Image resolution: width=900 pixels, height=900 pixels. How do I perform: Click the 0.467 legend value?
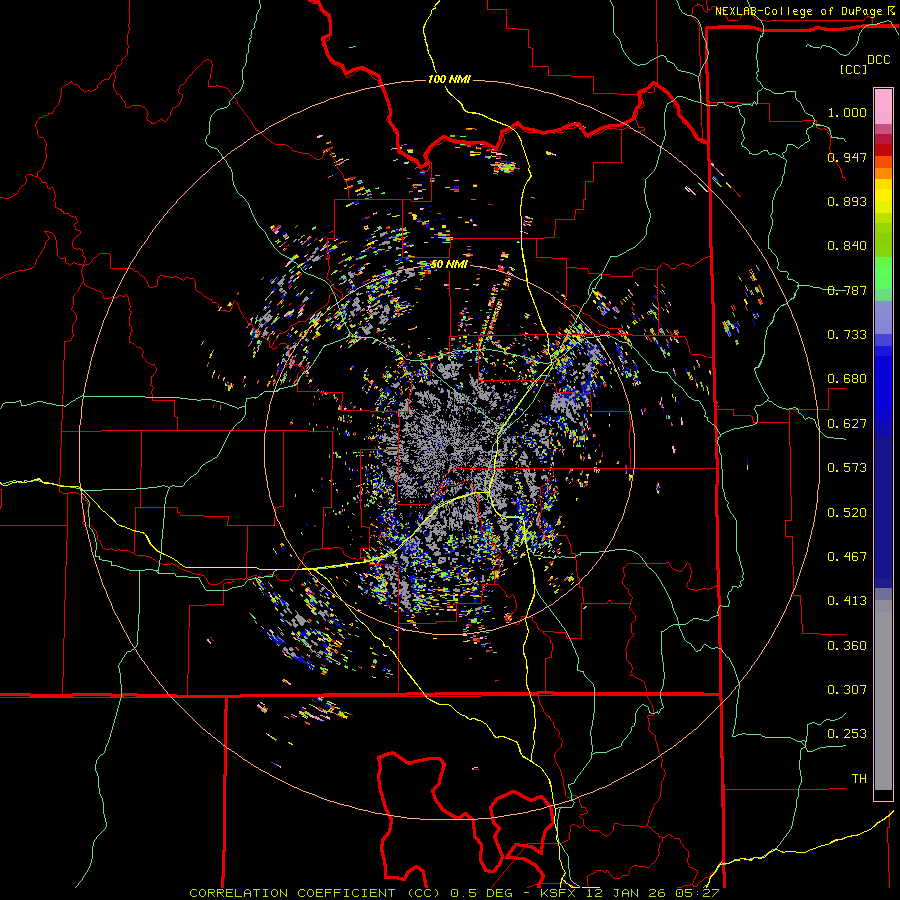tap(847, 557)
